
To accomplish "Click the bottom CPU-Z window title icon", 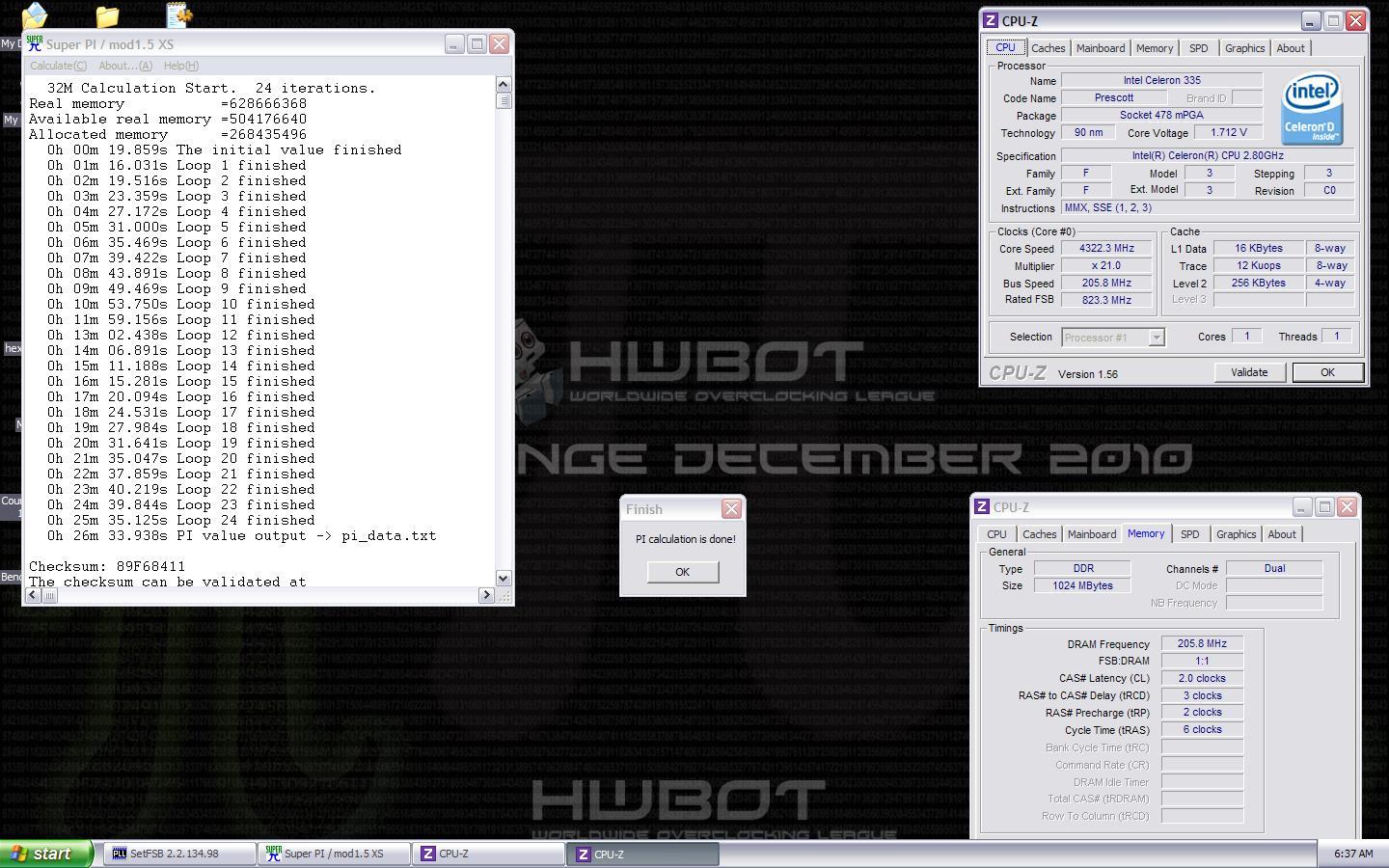I will click(x=982, y=506).
